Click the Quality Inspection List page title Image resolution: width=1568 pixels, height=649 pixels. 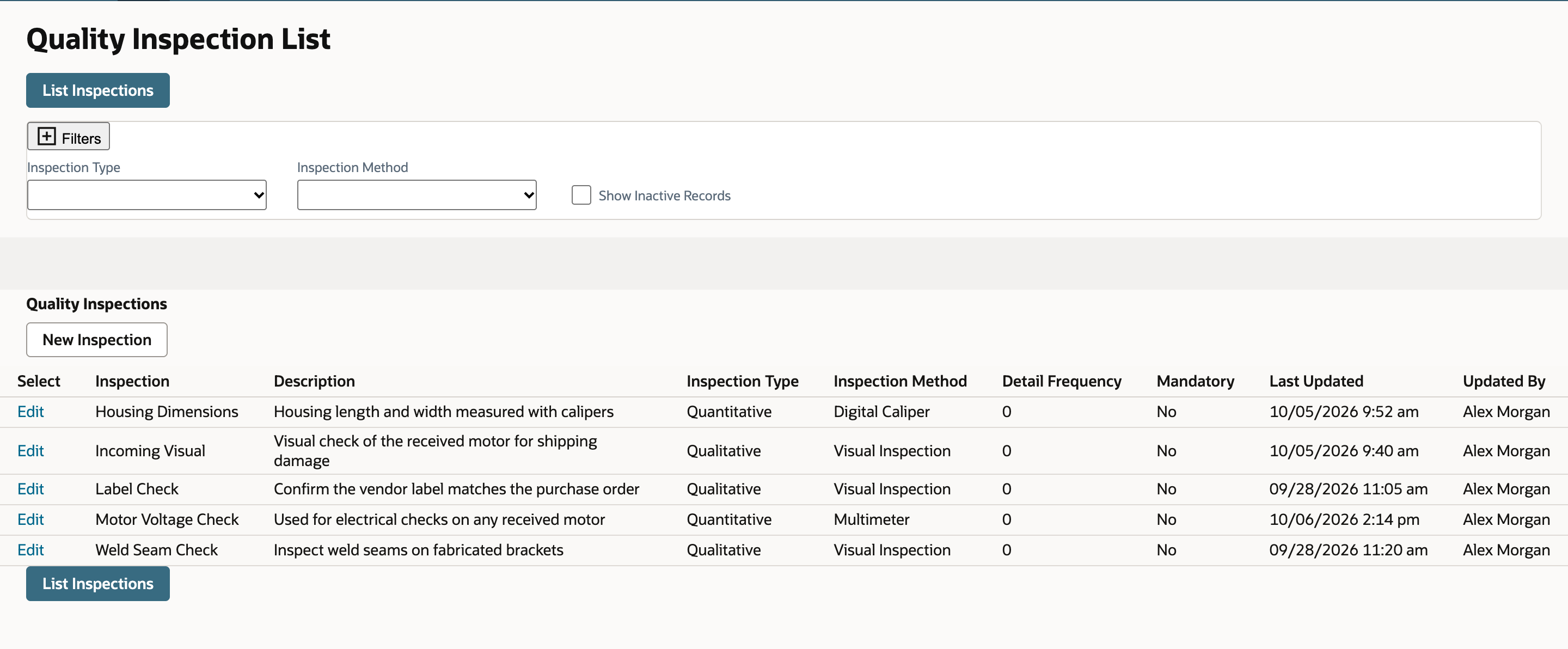pos(177,39)
